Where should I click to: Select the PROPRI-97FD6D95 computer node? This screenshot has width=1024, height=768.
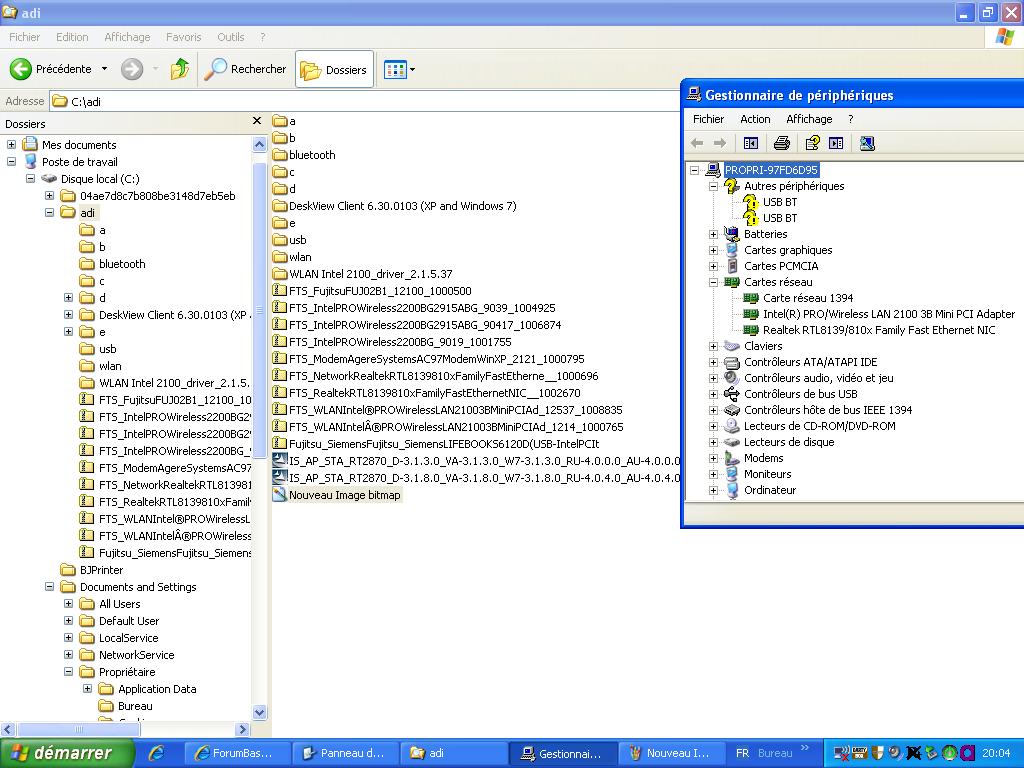pyautogui.click(x=771, y=170)
